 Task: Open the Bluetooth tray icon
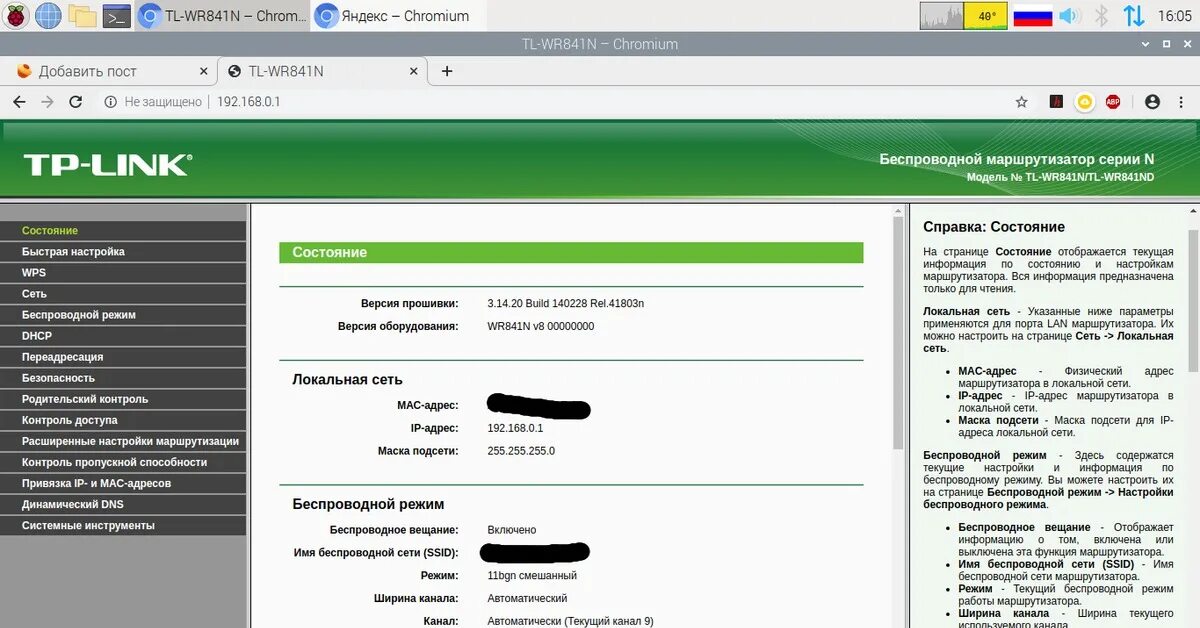pos(1102,16)
